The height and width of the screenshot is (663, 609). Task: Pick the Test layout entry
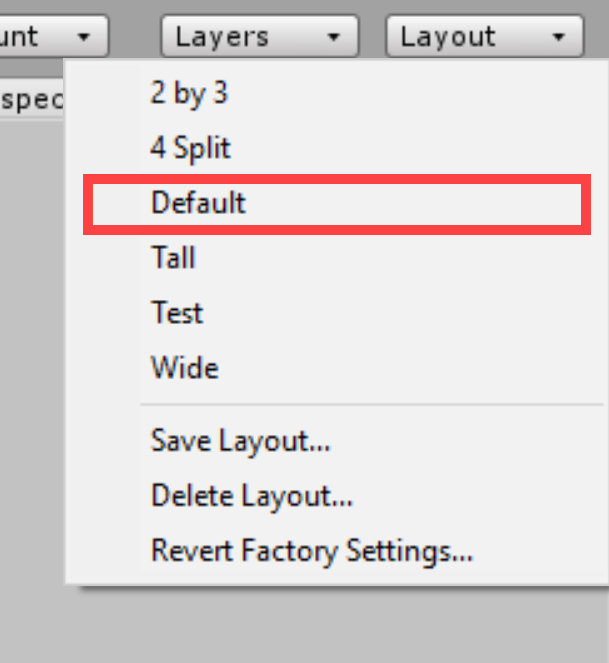point(177,313)
